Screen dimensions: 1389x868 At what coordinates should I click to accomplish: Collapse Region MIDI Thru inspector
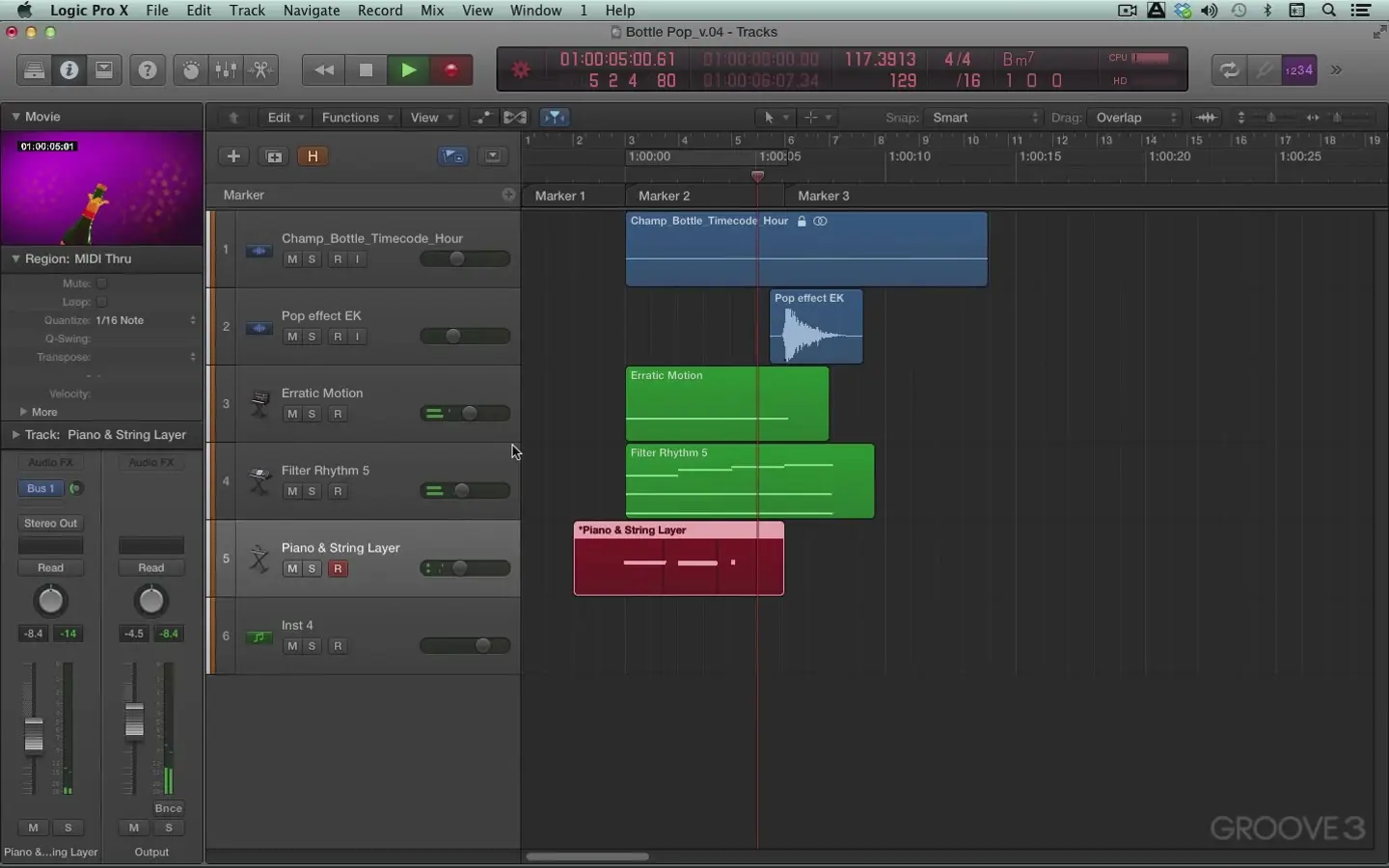tap(15, 258)
